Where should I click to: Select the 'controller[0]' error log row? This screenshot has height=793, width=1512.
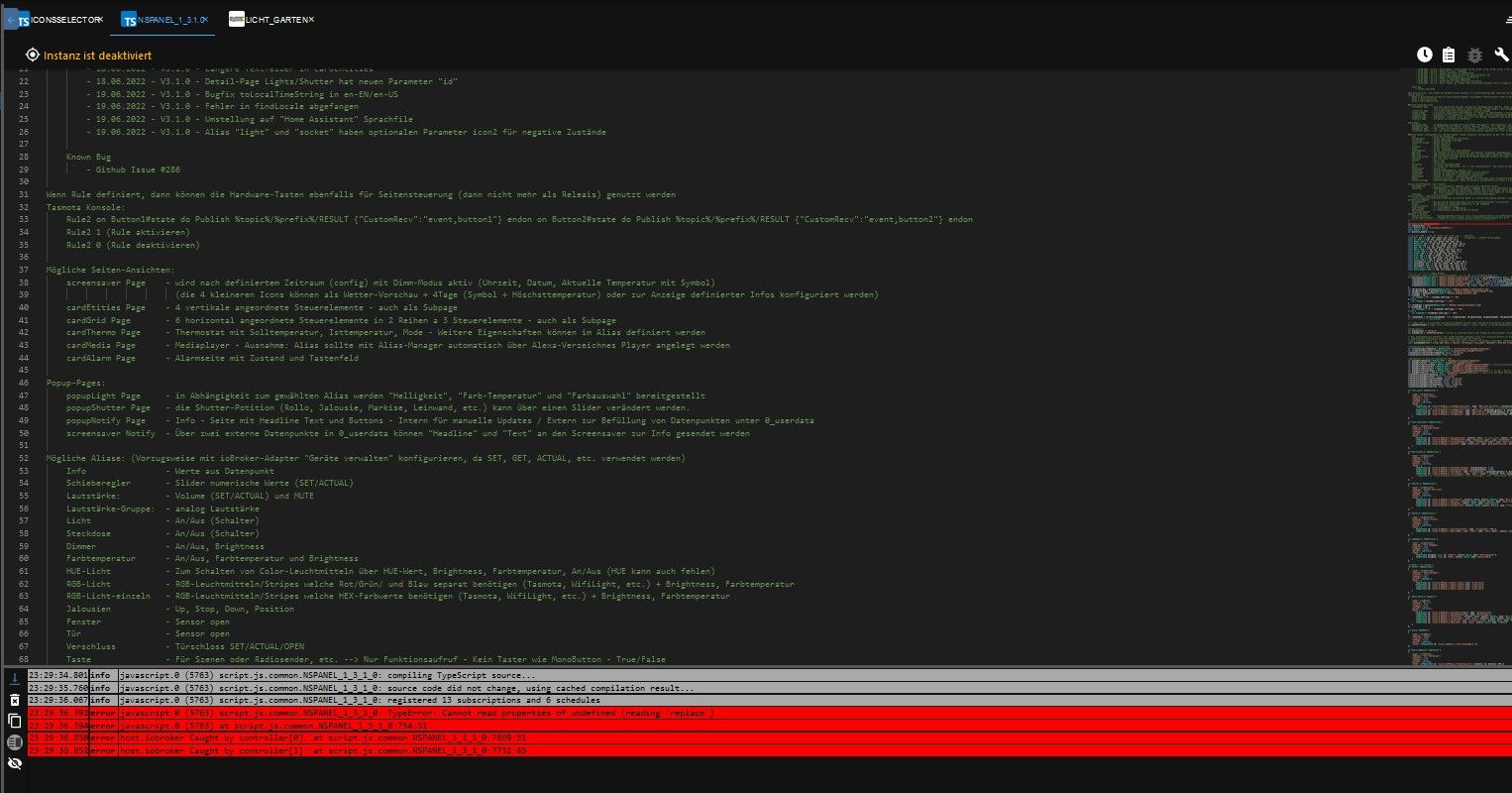pos(769,737)
